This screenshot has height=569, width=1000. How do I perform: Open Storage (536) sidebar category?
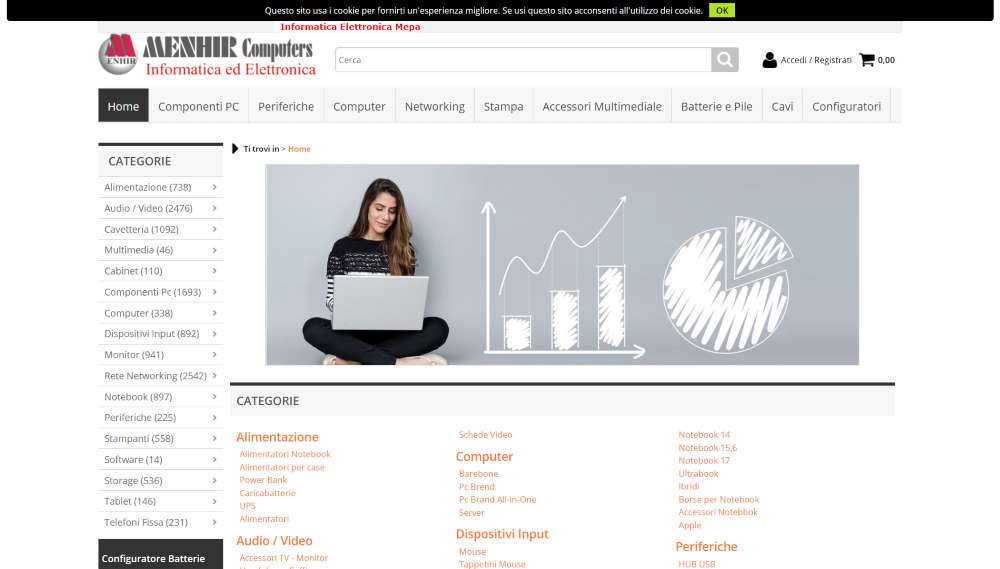tap(161, 480)
